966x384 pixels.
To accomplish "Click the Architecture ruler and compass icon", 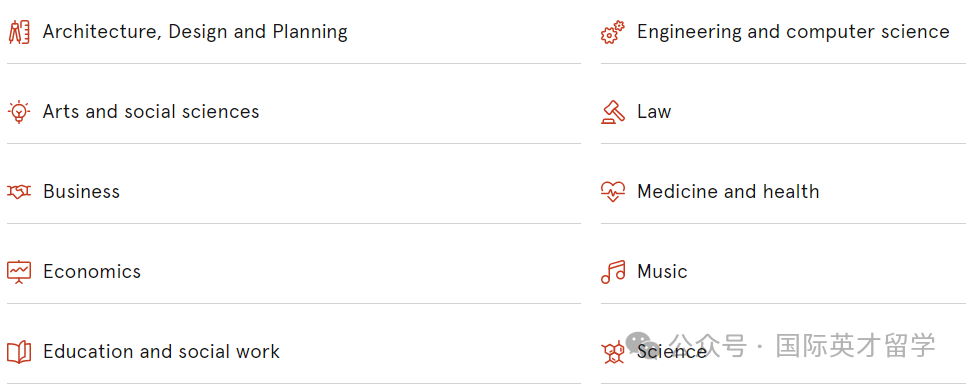I will pyautogui.click(x=19, y=32).
